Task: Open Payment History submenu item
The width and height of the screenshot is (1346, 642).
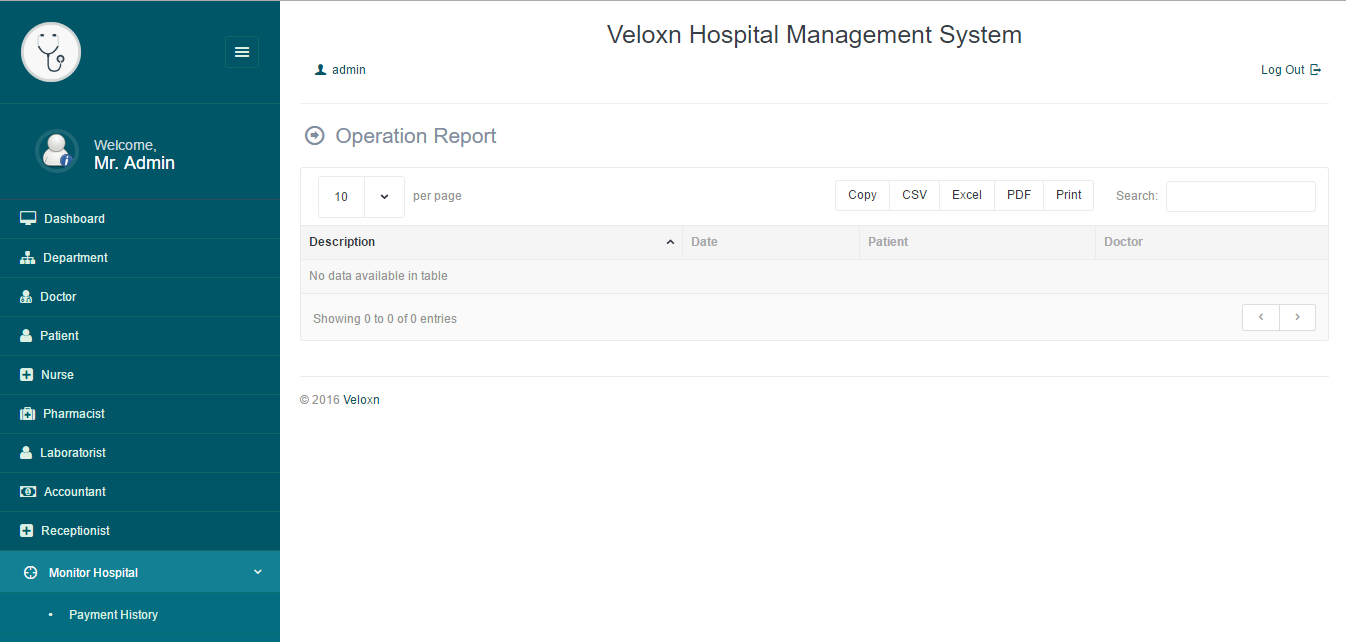Action: click(113, 615)
